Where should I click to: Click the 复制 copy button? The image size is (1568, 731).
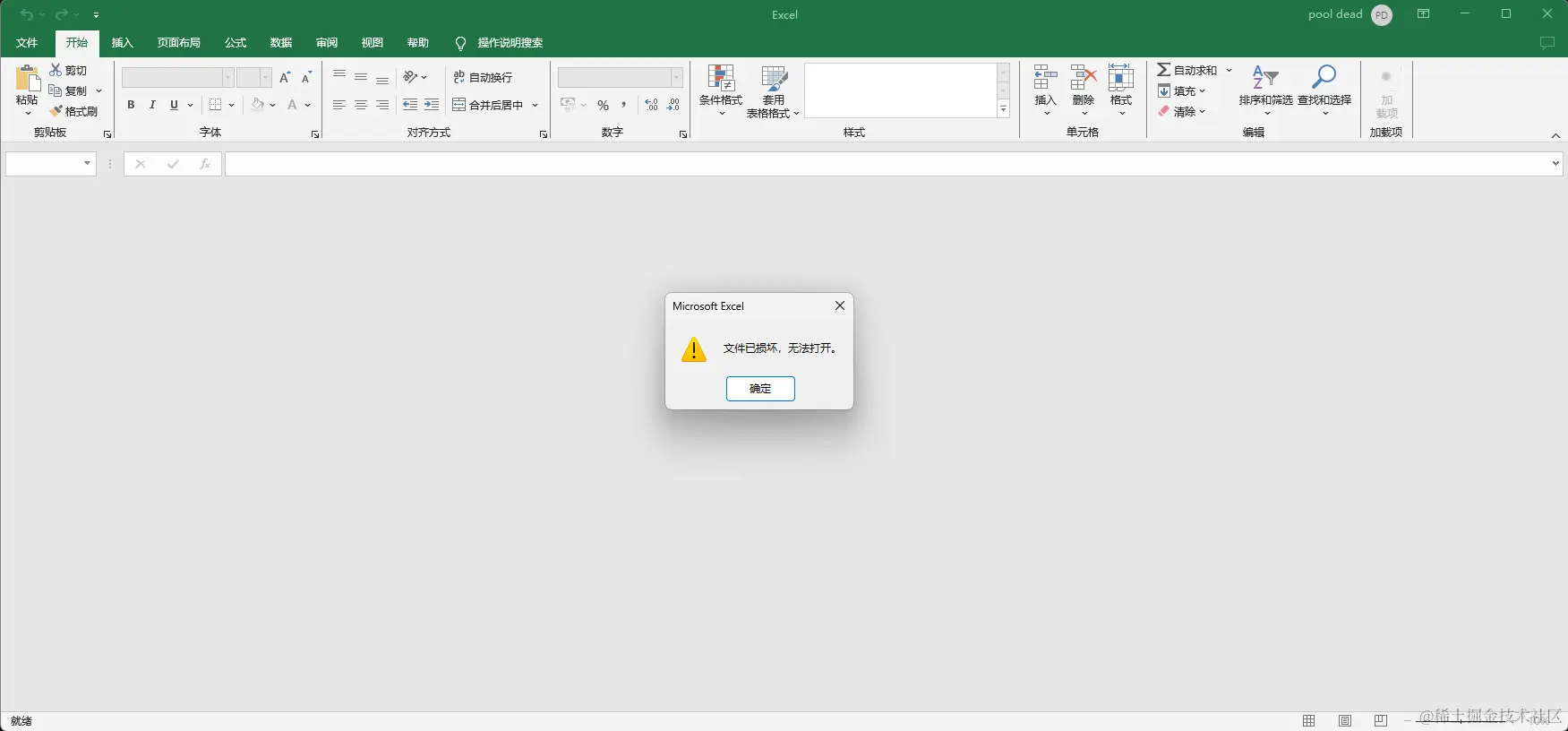(x=68, y=90)
